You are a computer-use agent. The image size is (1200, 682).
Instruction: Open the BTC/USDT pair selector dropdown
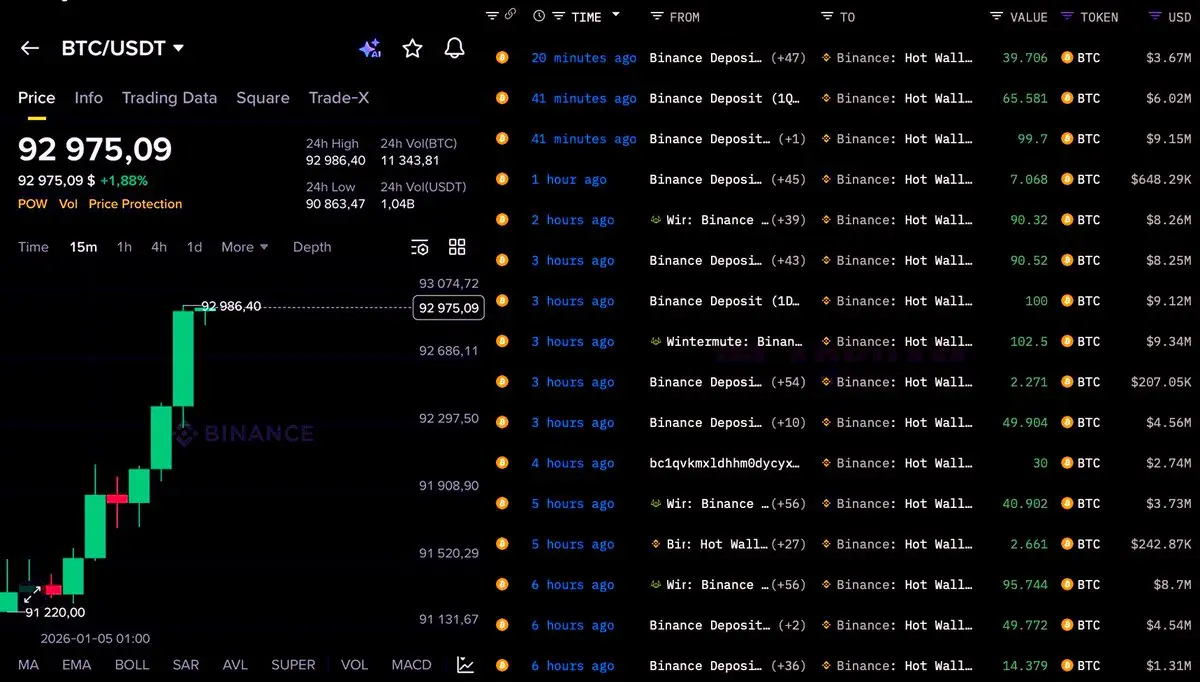tap(123, 48)
